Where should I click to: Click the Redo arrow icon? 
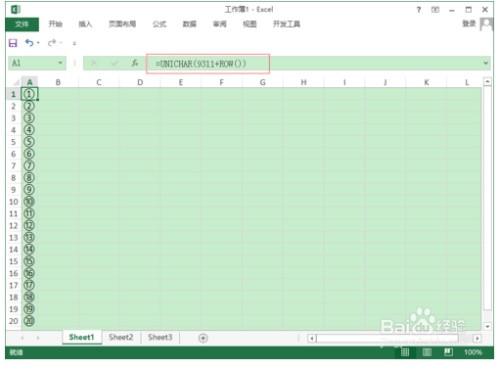[x=52, y=43]
